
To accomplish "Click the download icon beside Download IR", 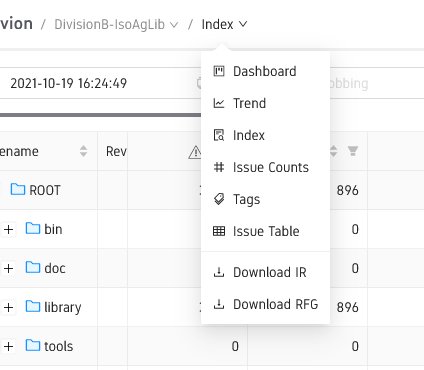I will [x=219, y=272].
